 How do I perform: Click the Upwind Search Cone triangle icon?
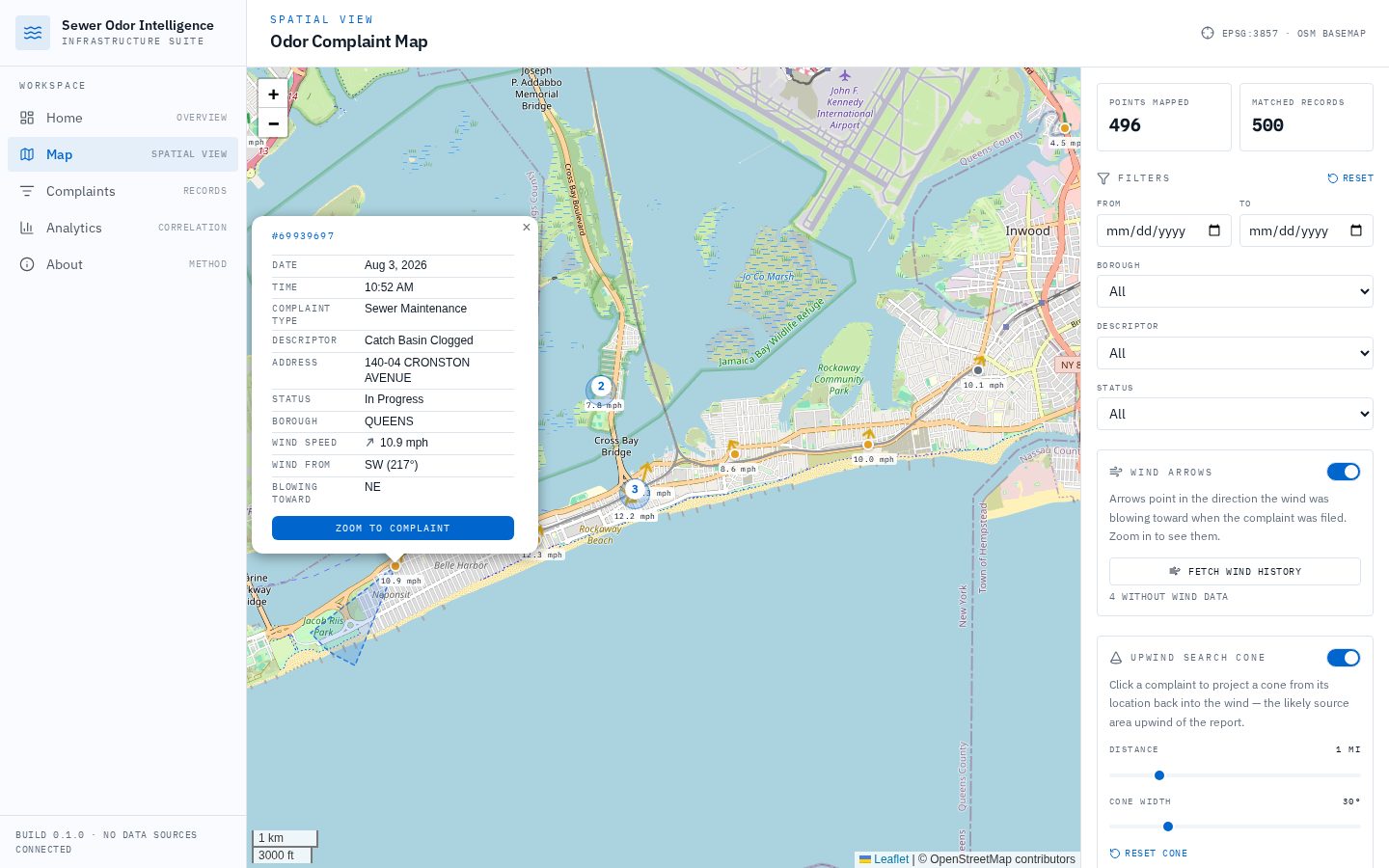[x=1116, y=658]
